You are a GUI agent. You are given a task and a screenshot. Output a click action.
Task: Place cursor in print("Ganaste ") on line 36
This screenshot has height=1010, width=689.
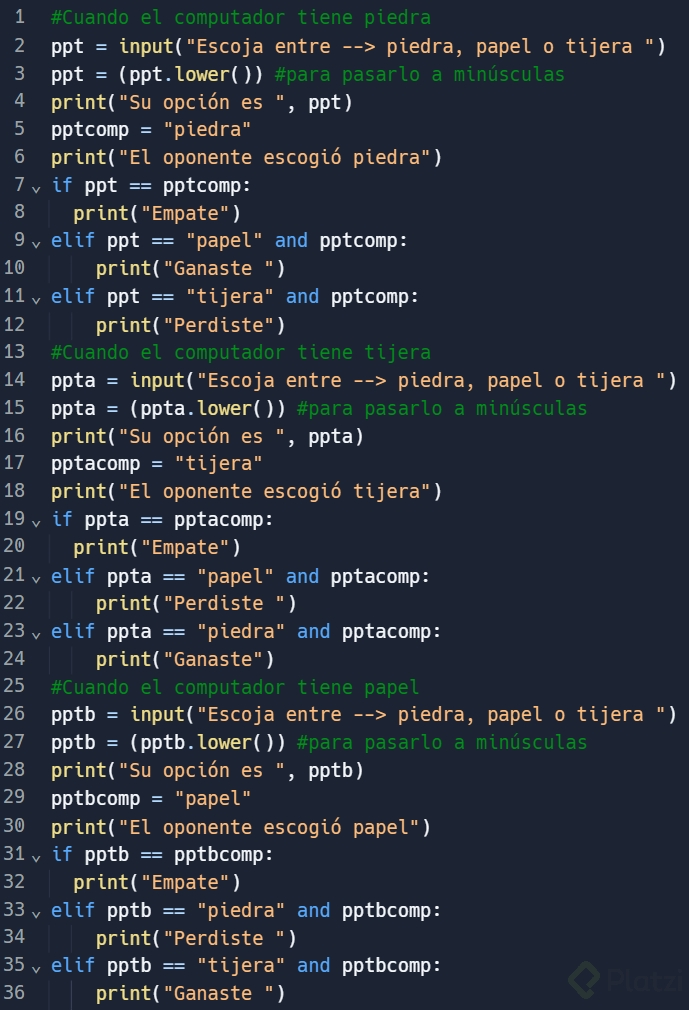click(x=191, y=993)
